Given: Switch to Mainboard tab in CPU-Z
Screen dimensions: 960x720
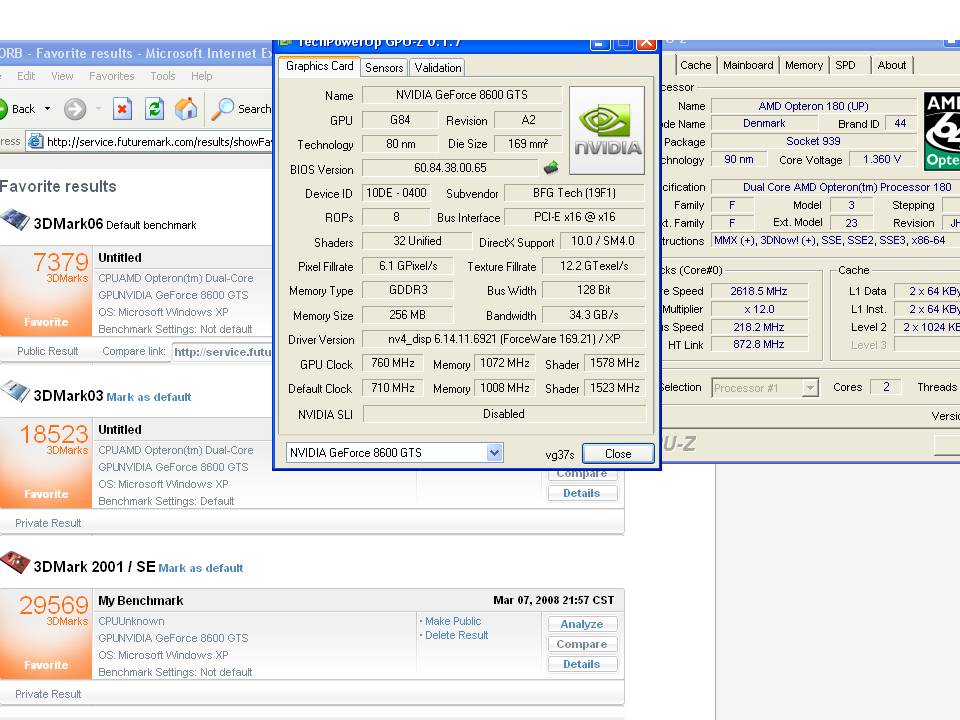Looking at the screenshot, I should (x=748, y=65).
